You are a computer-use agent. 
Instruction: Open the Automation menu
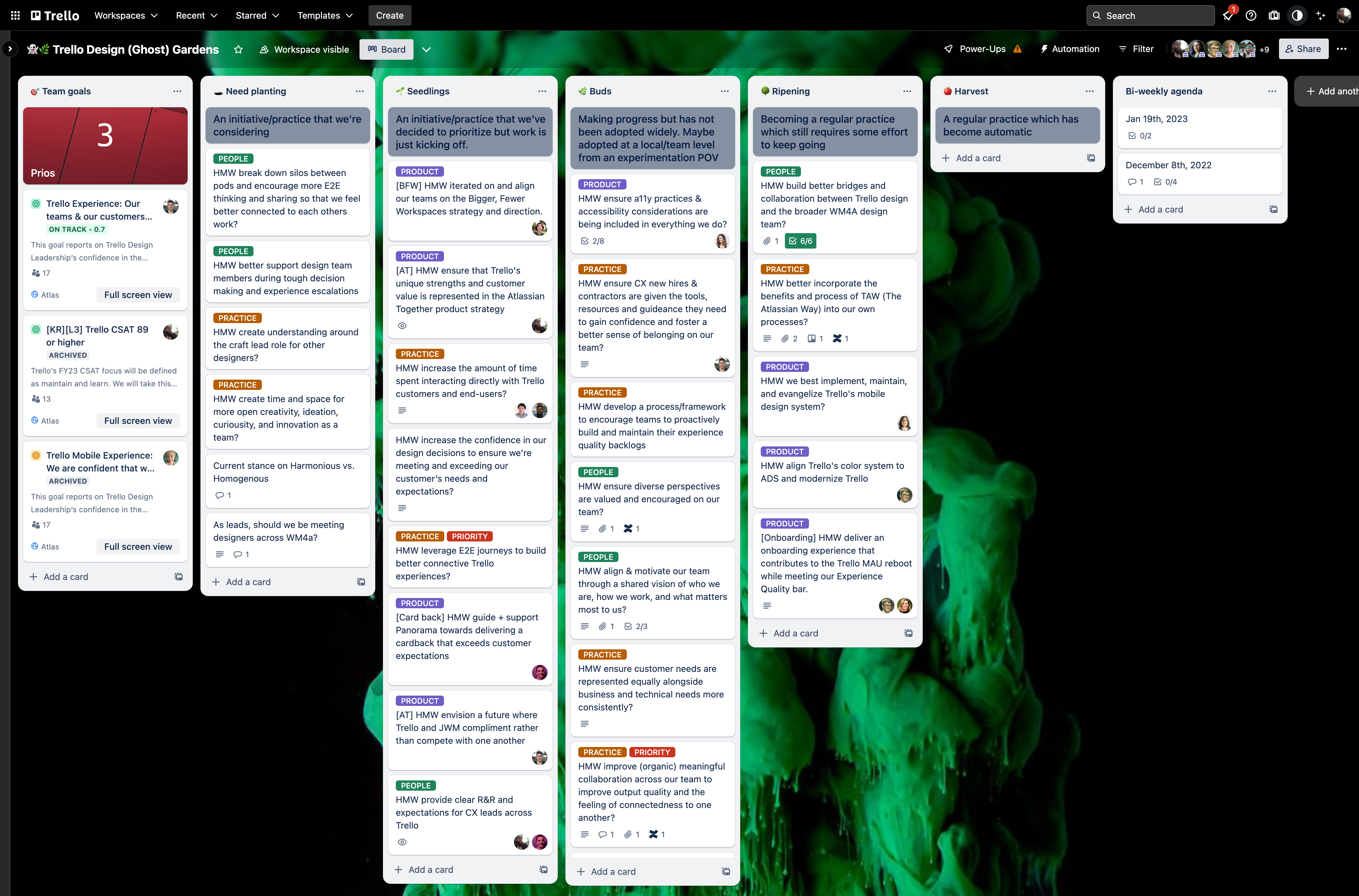click(x=1070, y=49)
